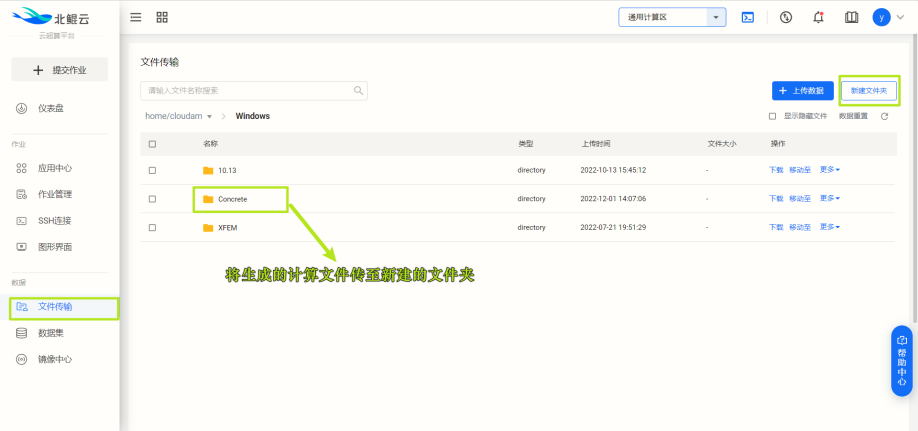The height and width of the screenshot is (431, 918).
Task: Open 镜像中心 in the sidebar
Action: click(55, 359)
